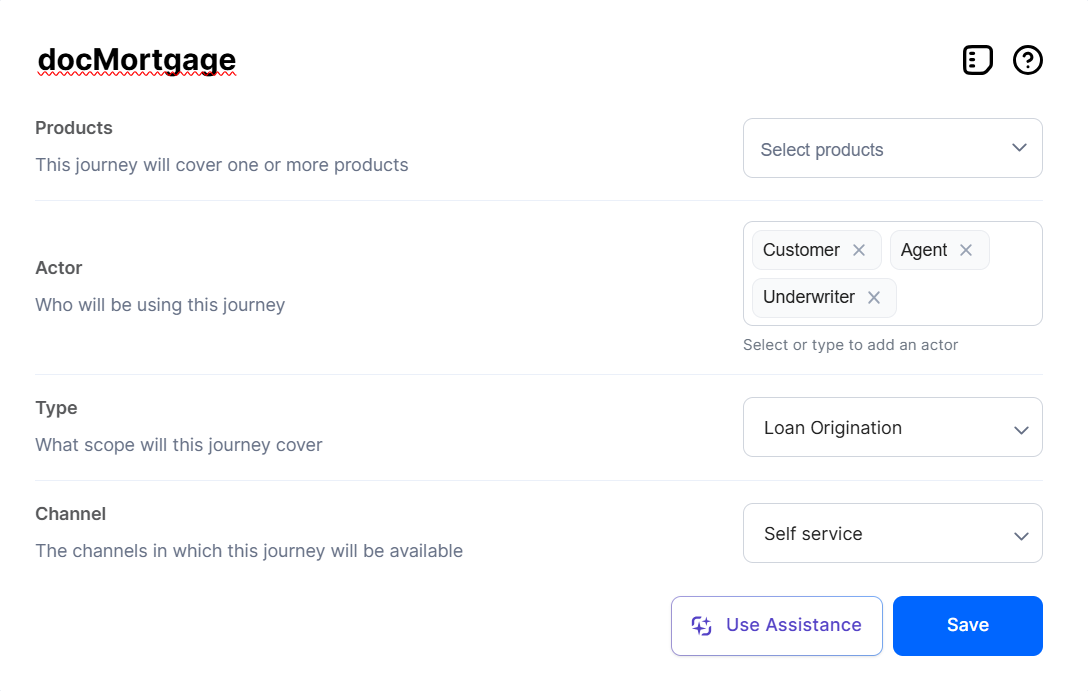Expand the Loan Origination type dropdown
Screen dimensions: 1088x691
click(880, 428)
